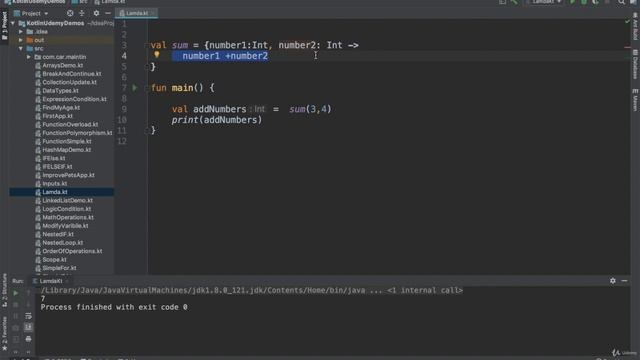Open CollectionUpdate.kt file
The image size is (640, 360).
coord(69,82)
